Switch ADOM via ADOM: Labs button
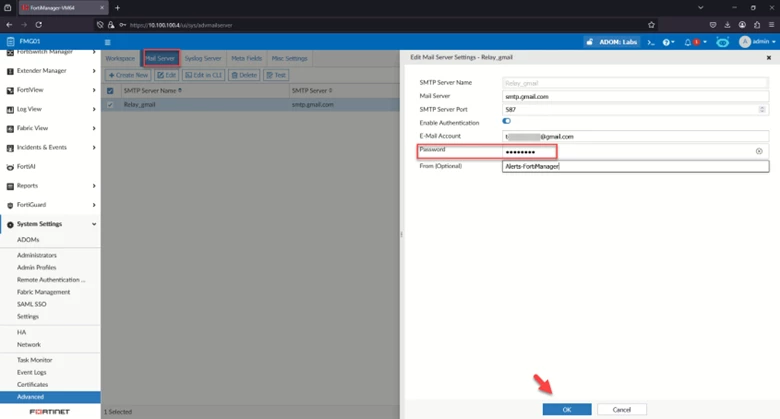The height and width of the screenshot is (419, 780). coord(611,42)
